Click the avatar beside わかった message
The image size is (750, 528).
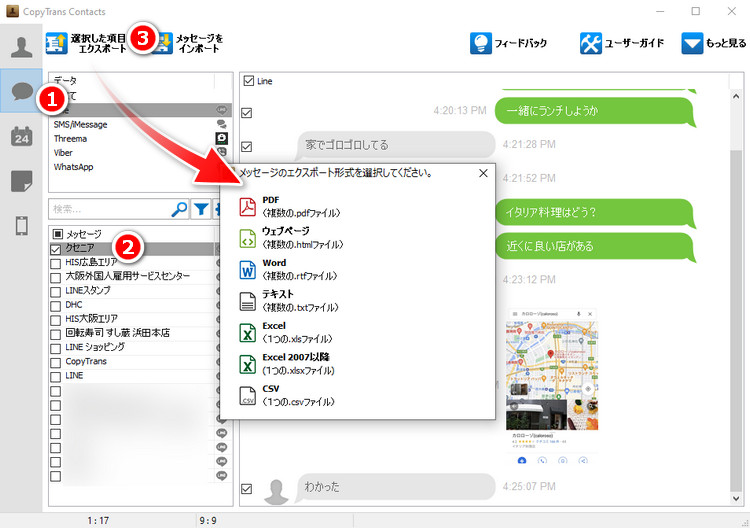pyautogui.click(x=276, y=491)
